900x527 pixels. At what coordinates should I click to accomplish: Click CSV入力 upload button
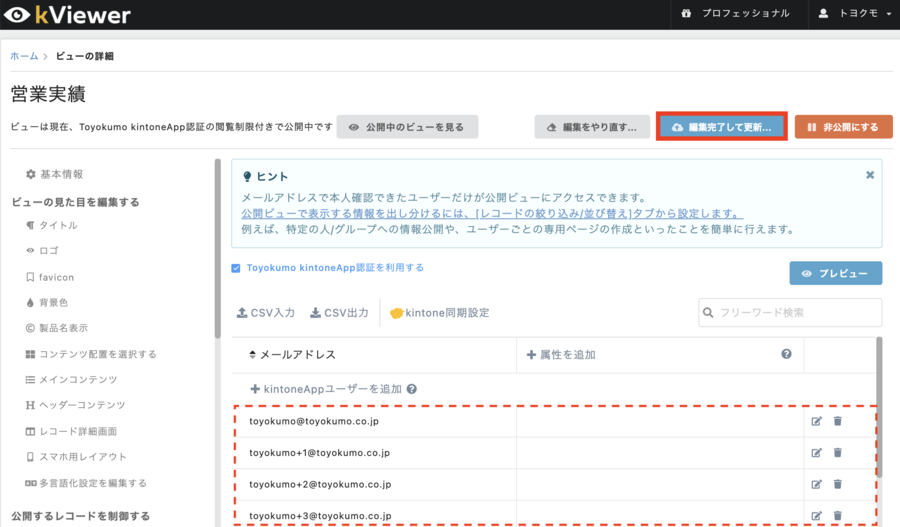coord(266,313)
